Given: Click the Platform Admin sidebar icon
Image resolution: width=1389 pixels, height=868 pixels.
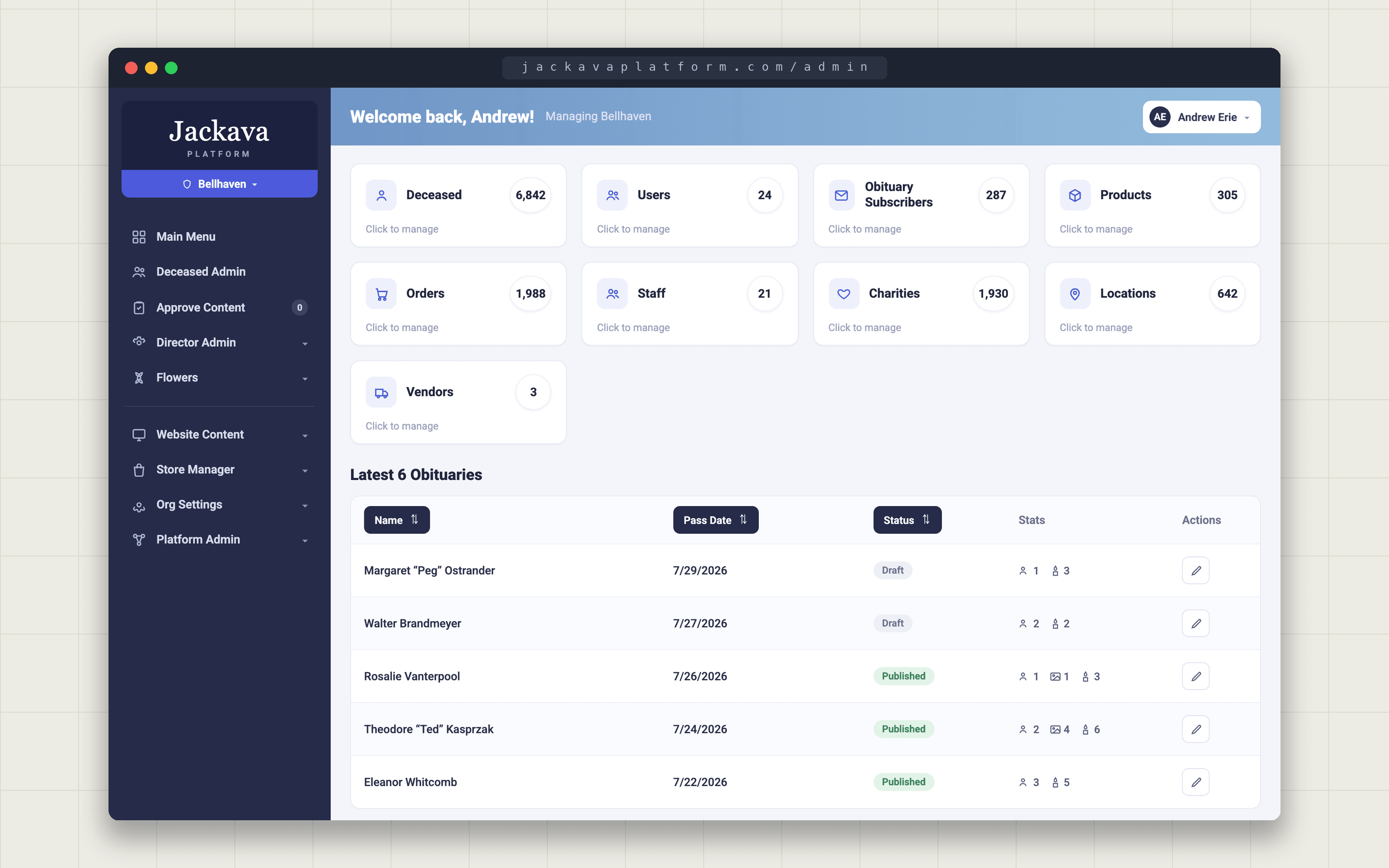Looking at the screenshot, I should point(139,539).
